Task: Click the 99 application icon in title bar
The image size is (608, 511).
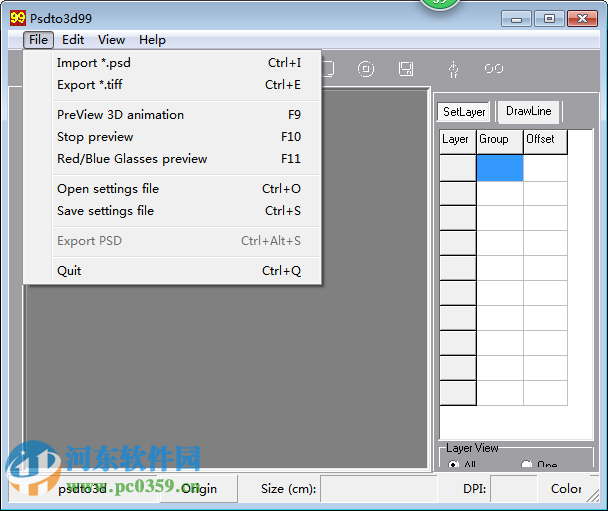Action: click(x=17, y=18)
